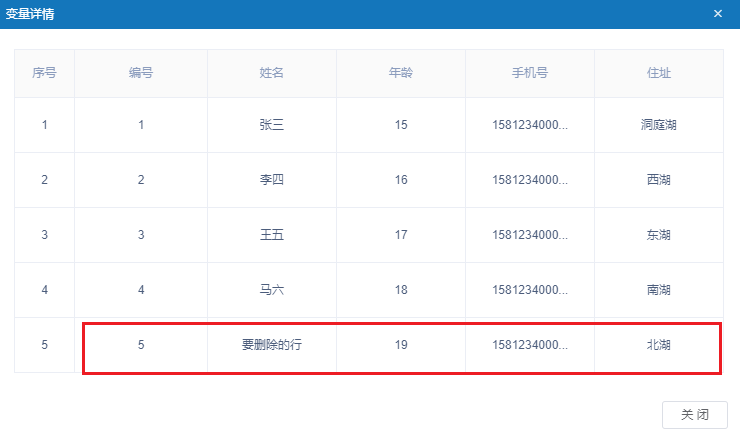
Task: Select the age cell showing 19
Action: 401,345
